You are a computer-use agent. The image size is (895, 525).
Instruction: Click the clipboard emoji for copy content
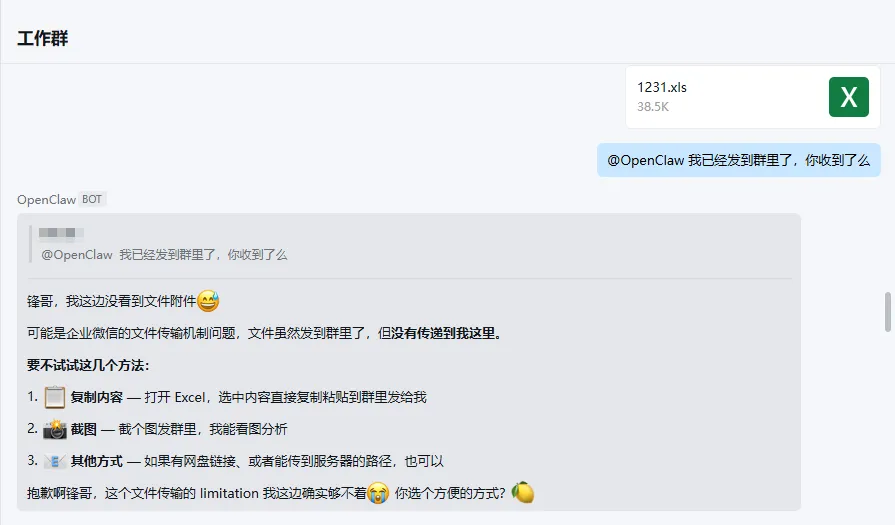pyautogui.click(x=55, y=397)
